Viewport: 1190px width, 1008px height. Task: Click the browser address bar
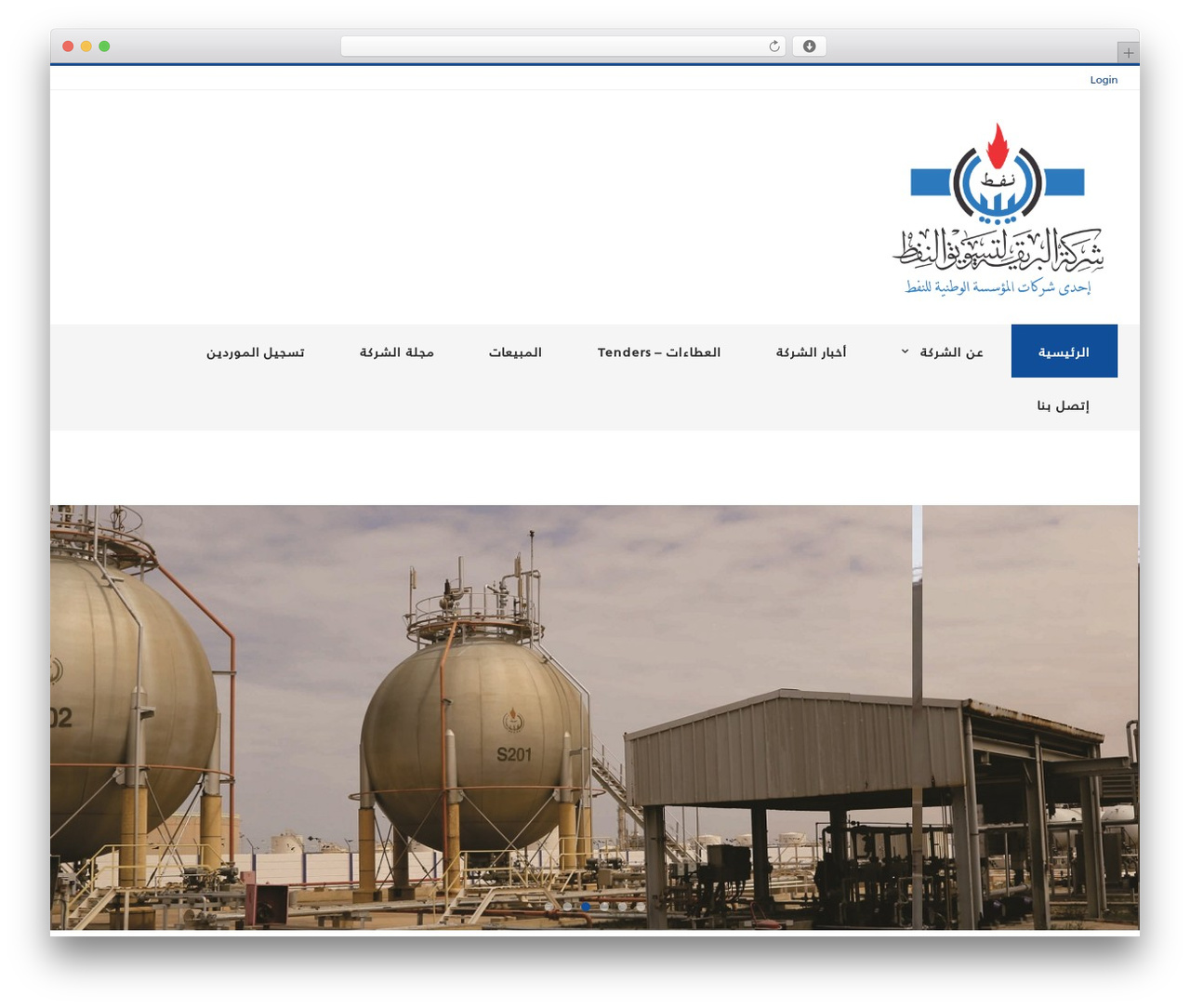pyautogui.click(x=562, y=46)
